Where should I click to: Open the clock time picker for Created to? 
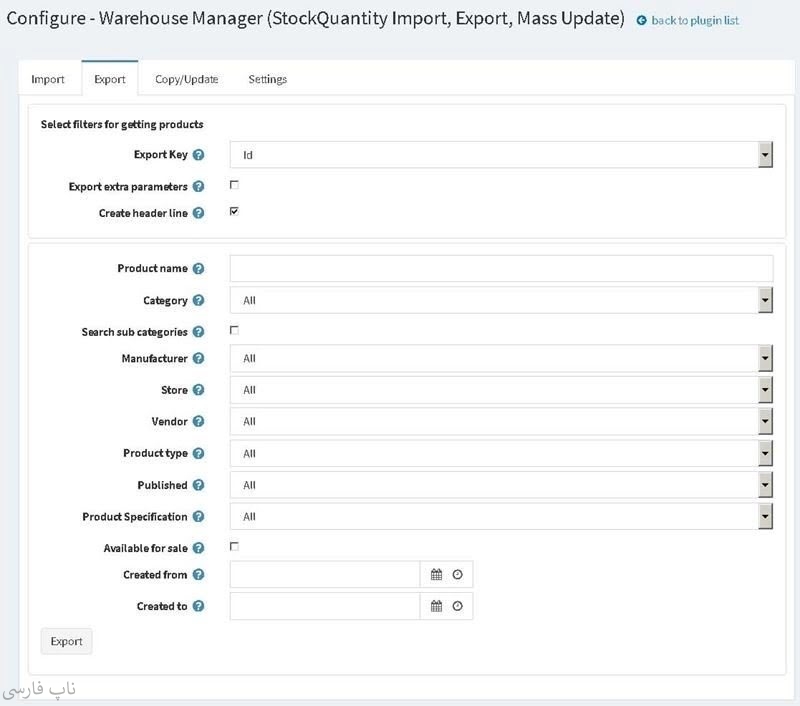point(458,606)
